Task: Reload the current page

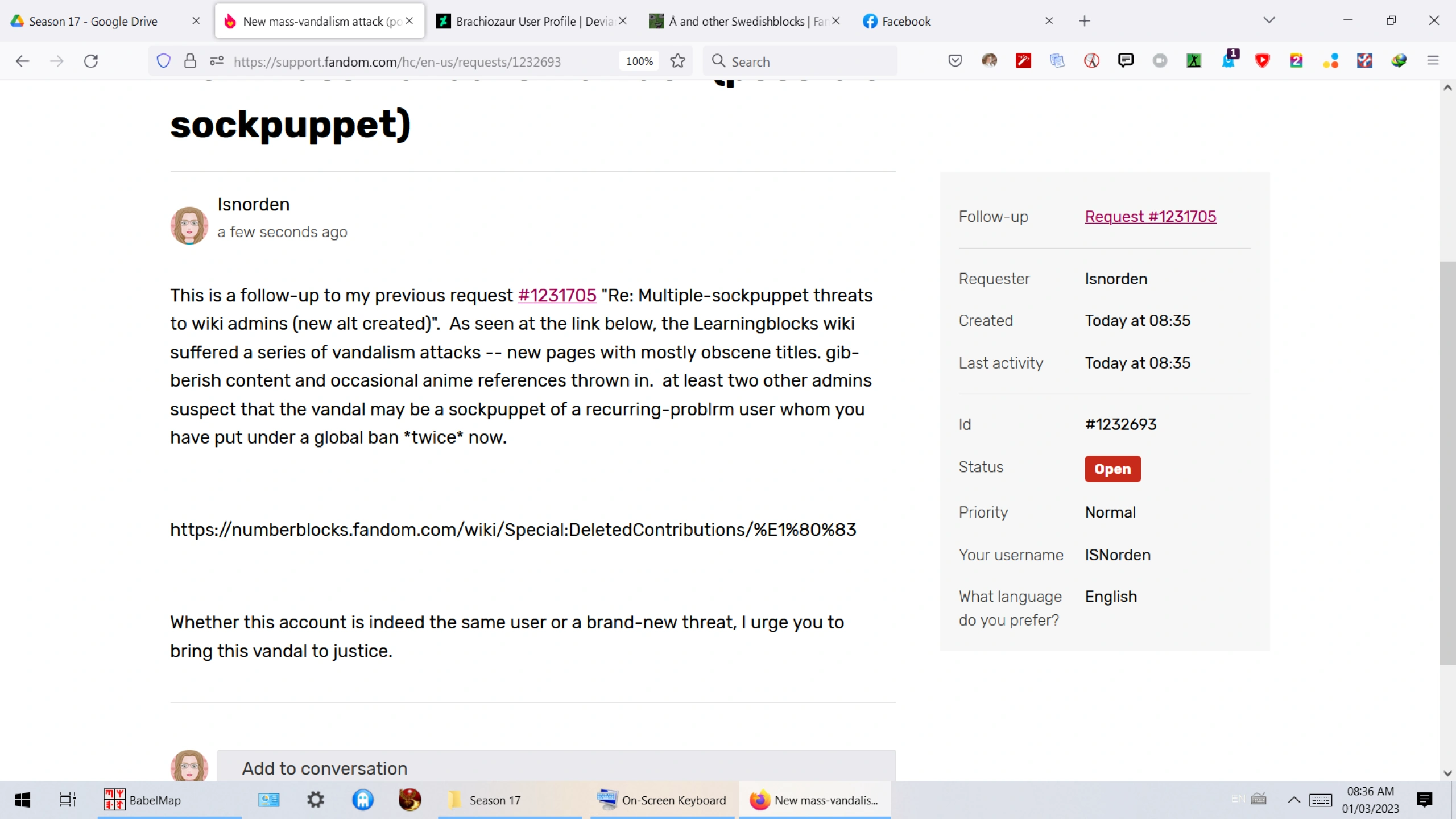Action: point(91,61)
